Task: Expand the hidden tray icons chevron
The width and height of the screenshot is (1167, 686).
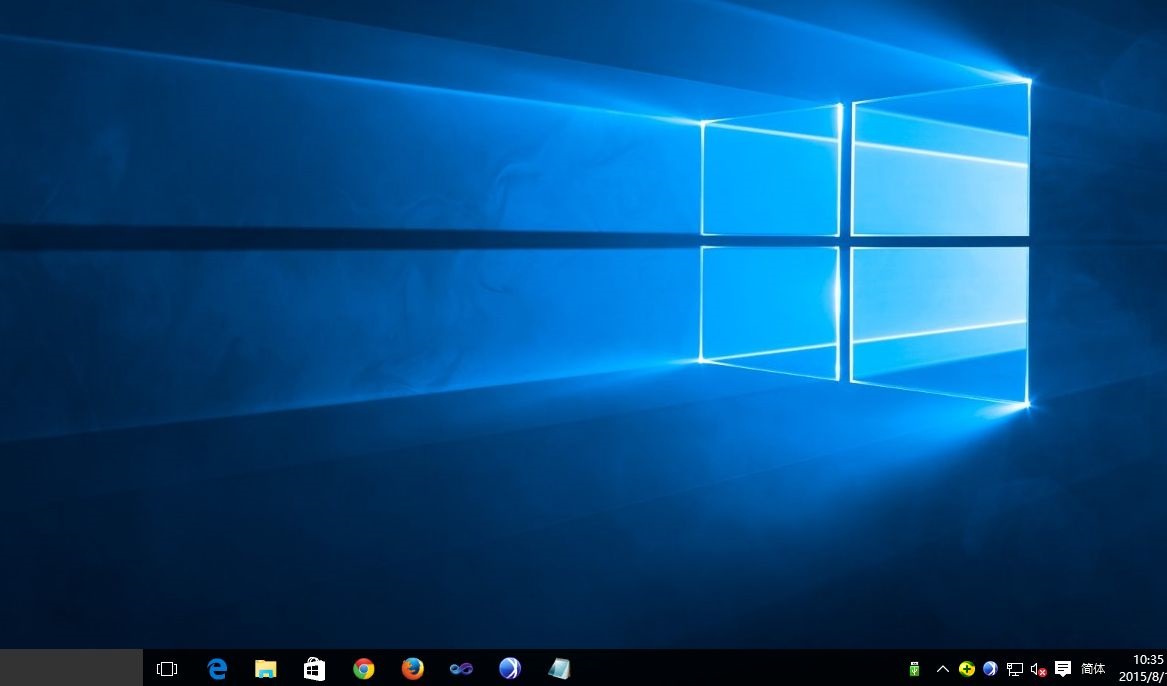Action: [x=942, y=669]
